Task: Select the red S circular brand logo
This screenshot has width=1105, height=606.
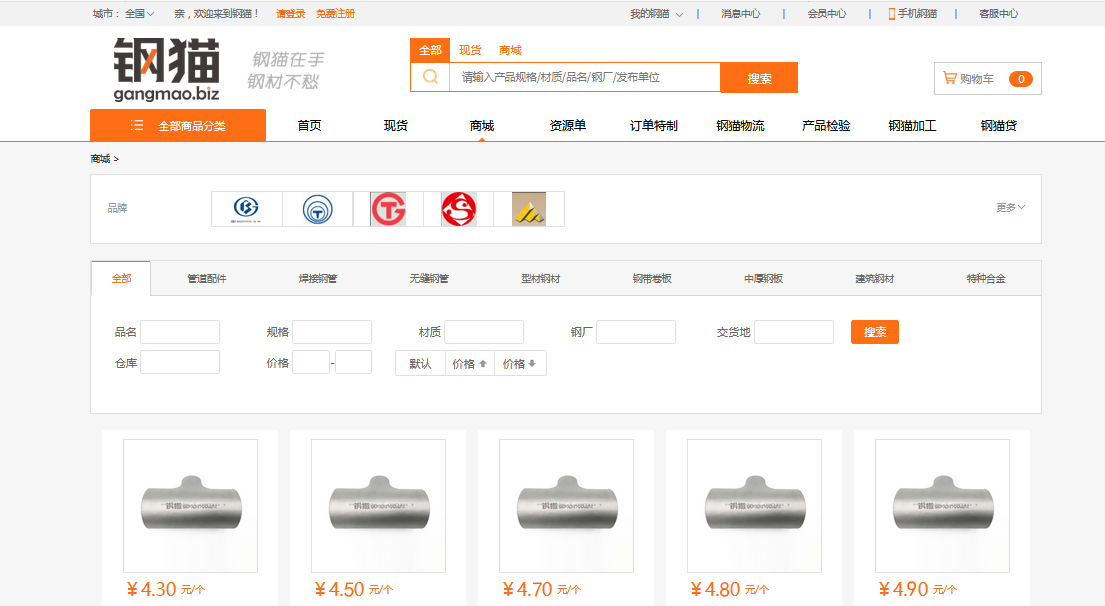Action: coord(459,209)
